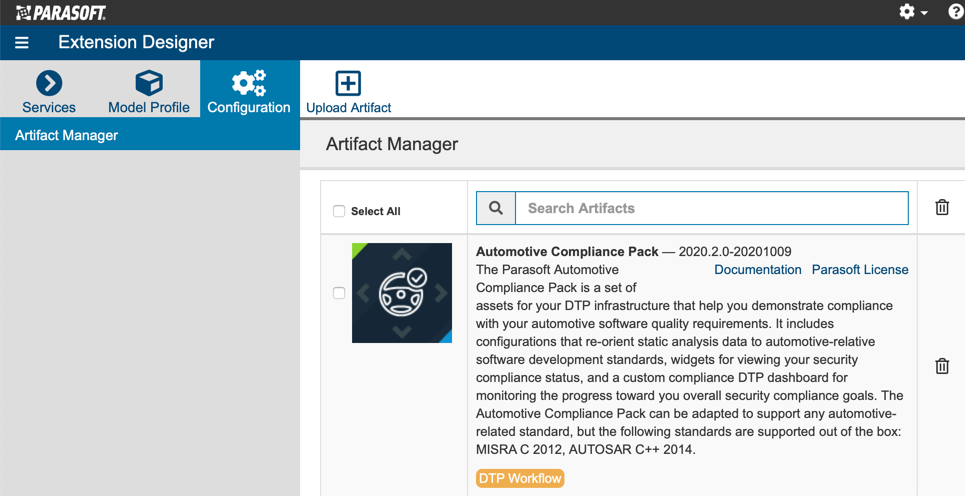
Task: Click the version 2020.2.0-20201009 text
Action: point(735,252)
